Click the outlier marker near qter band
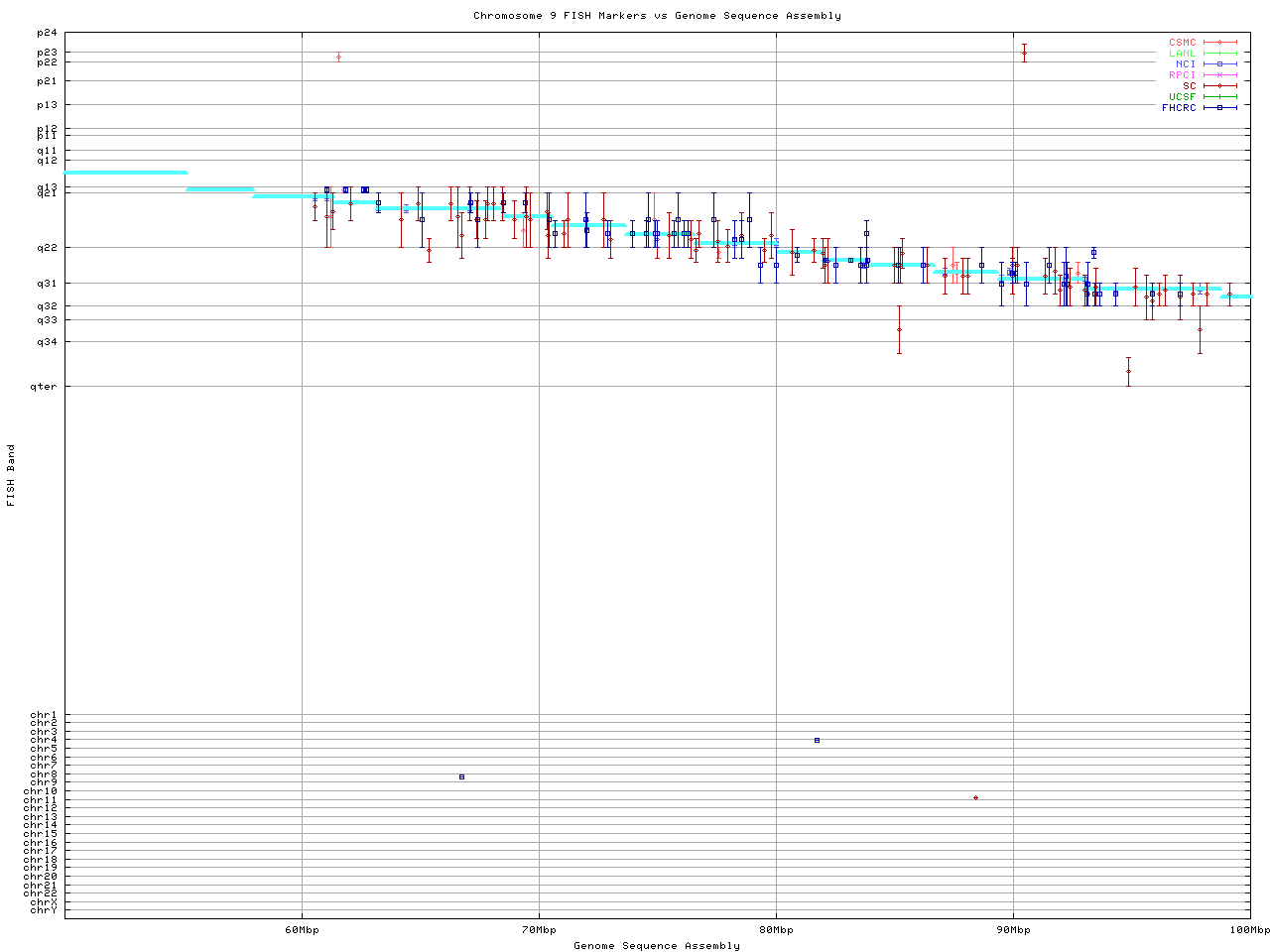The height and width of the screenshot is (952, 1270). pos(1128,371)
